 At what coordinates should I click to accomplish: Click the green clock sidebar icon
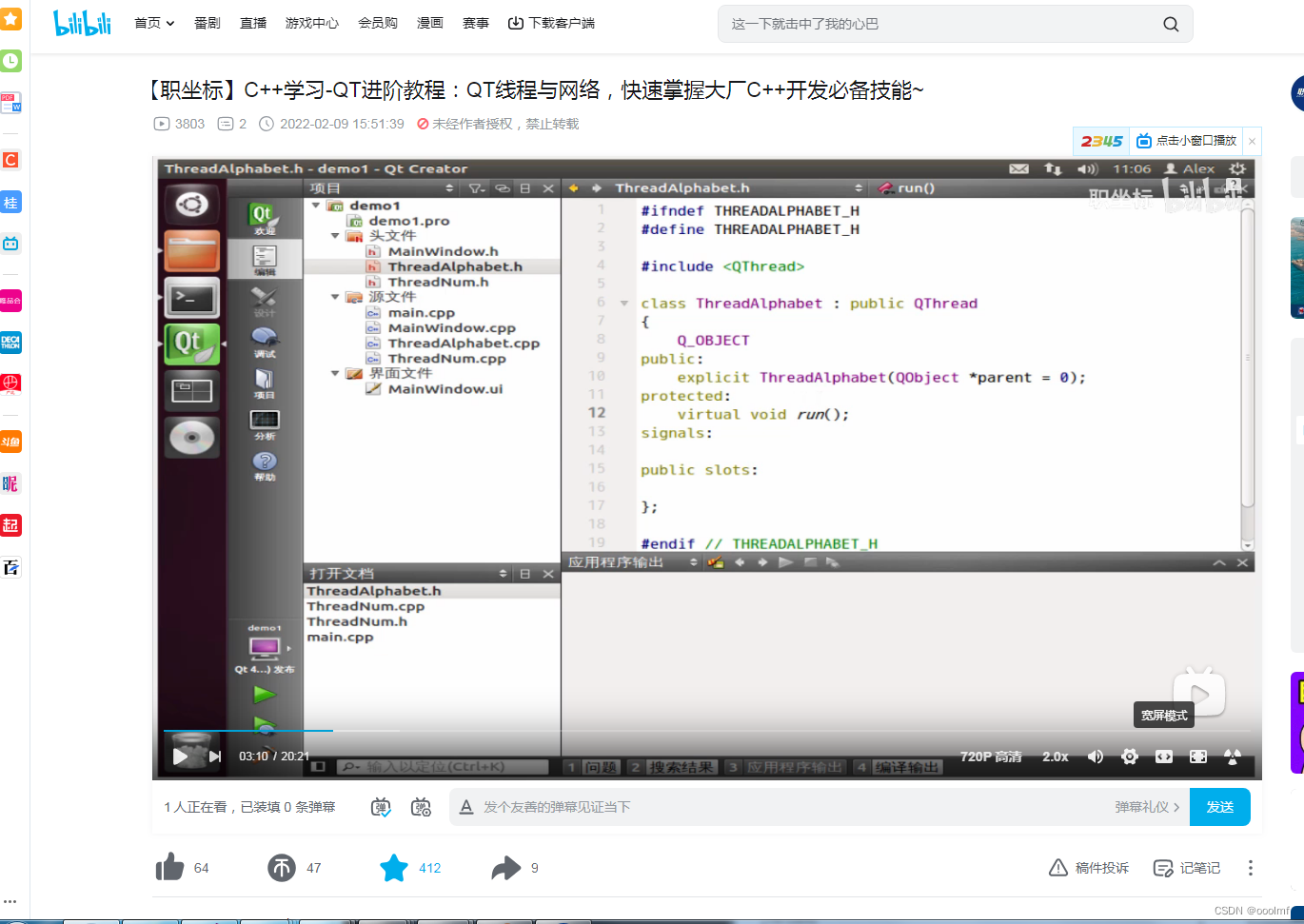(x=10, y=61)
